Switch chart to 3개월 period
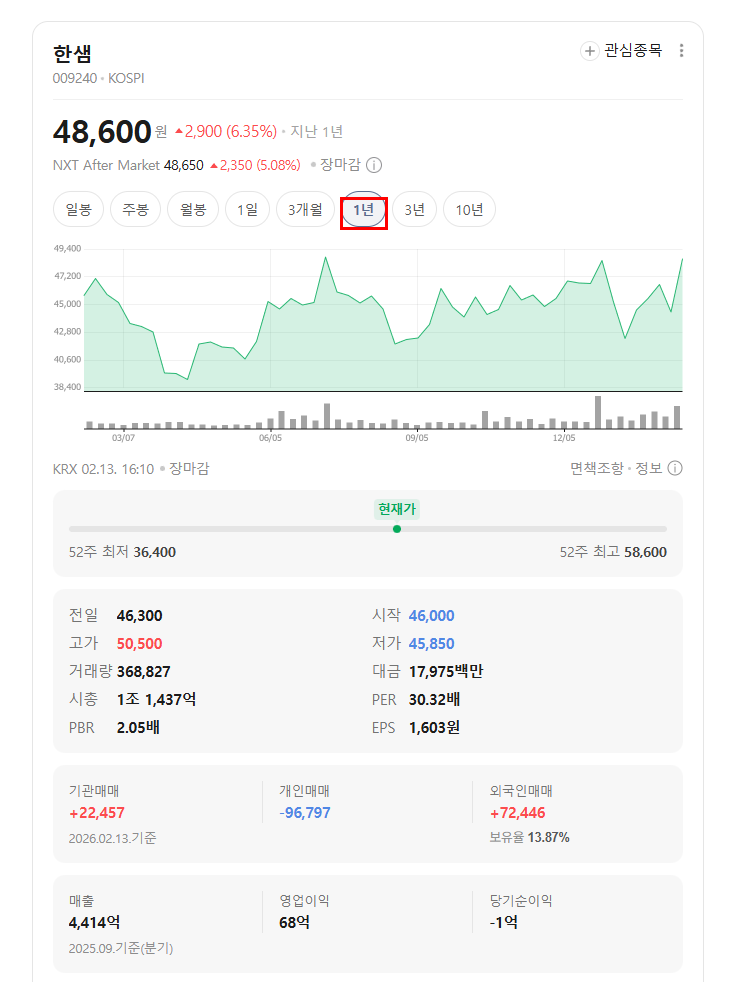The width and height of the screenshot is (739, 982). click(305, 210)
